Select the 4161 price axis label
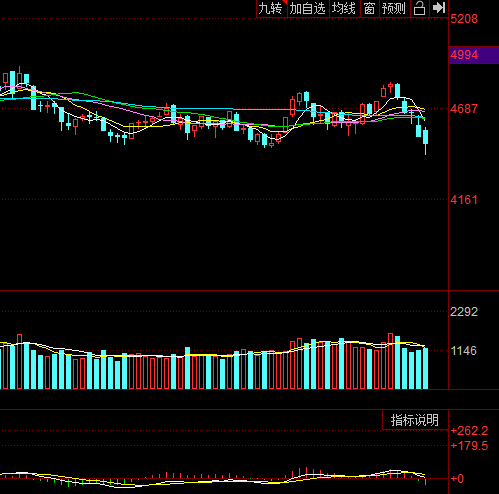The image size is (499, 494). pyautogui.click(x=464, y=200)
